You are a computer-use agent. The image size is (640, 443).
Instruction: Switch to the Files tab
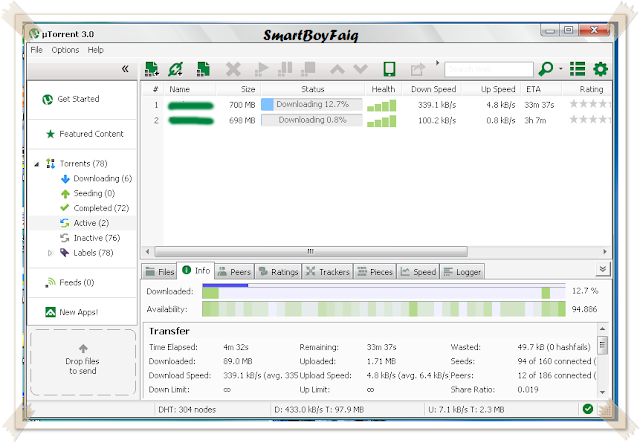click(160, 272)
